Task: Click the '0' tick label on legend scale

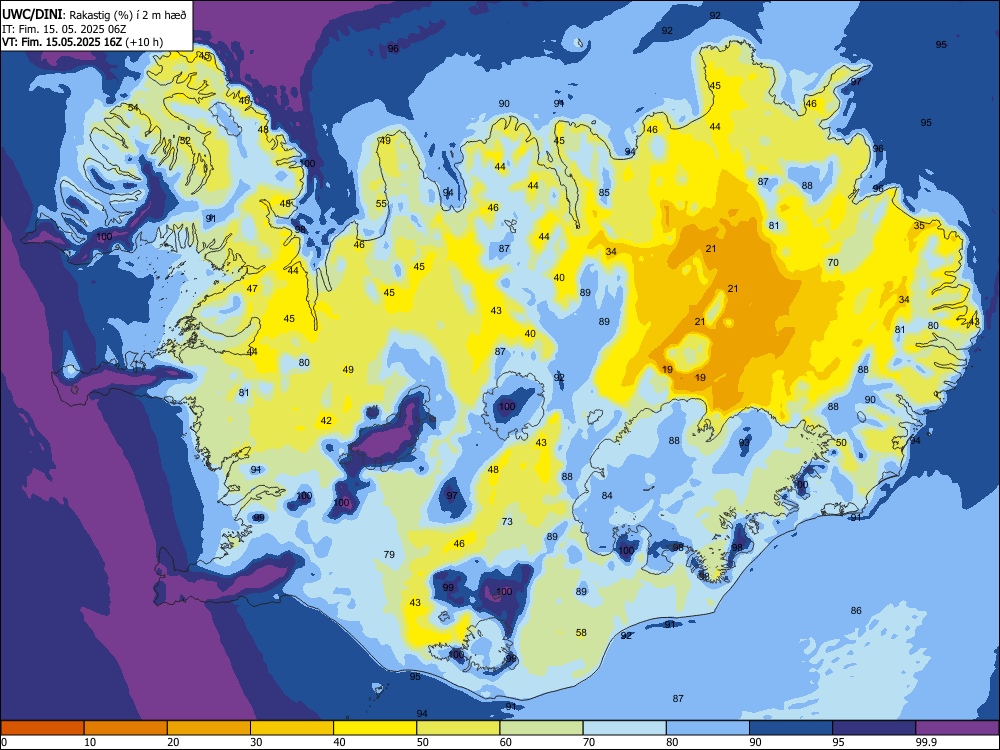Action: pos(4,742)
